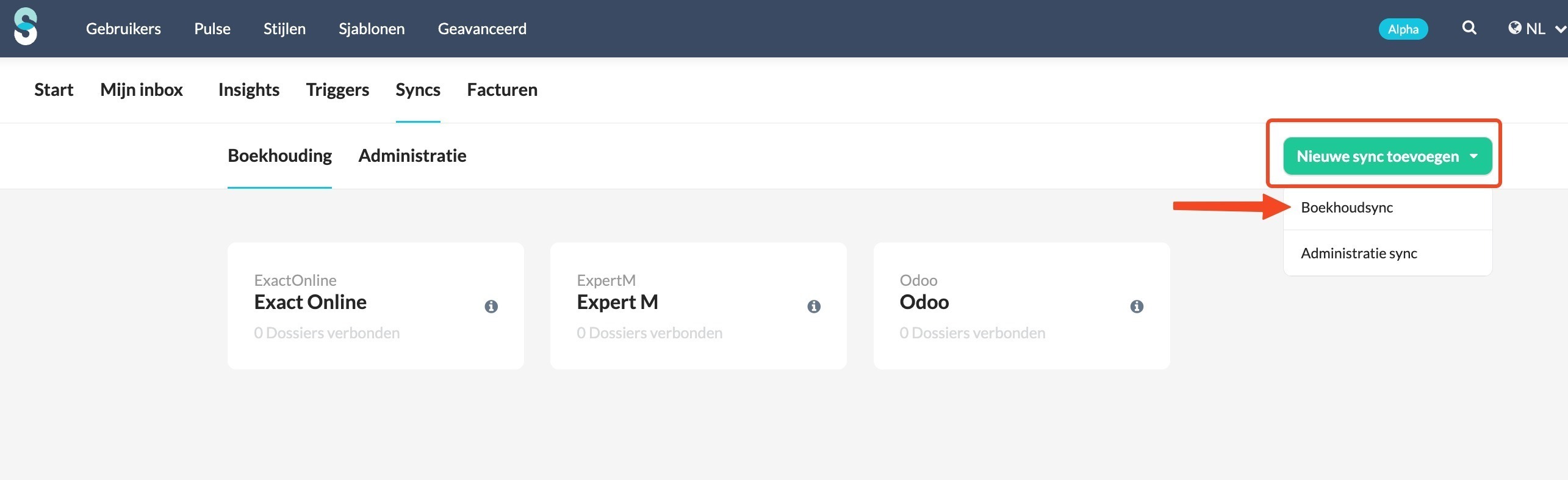1568x480 pixels.
Task: Click the Alpha badge
Action: coord(1403,29)
